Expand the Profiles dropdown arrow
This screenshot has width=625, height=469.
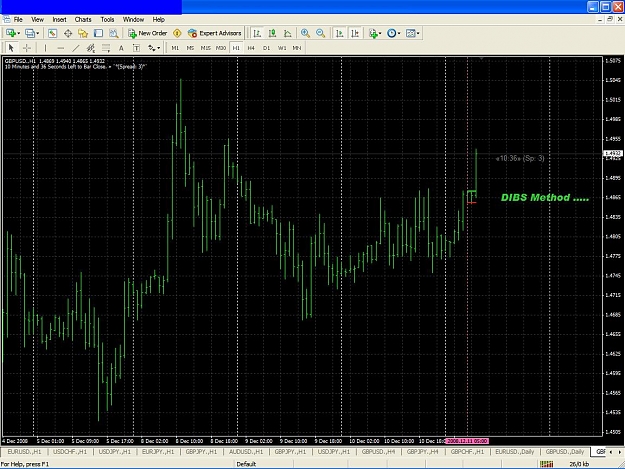pyautogui.click(x=37, y=33)
